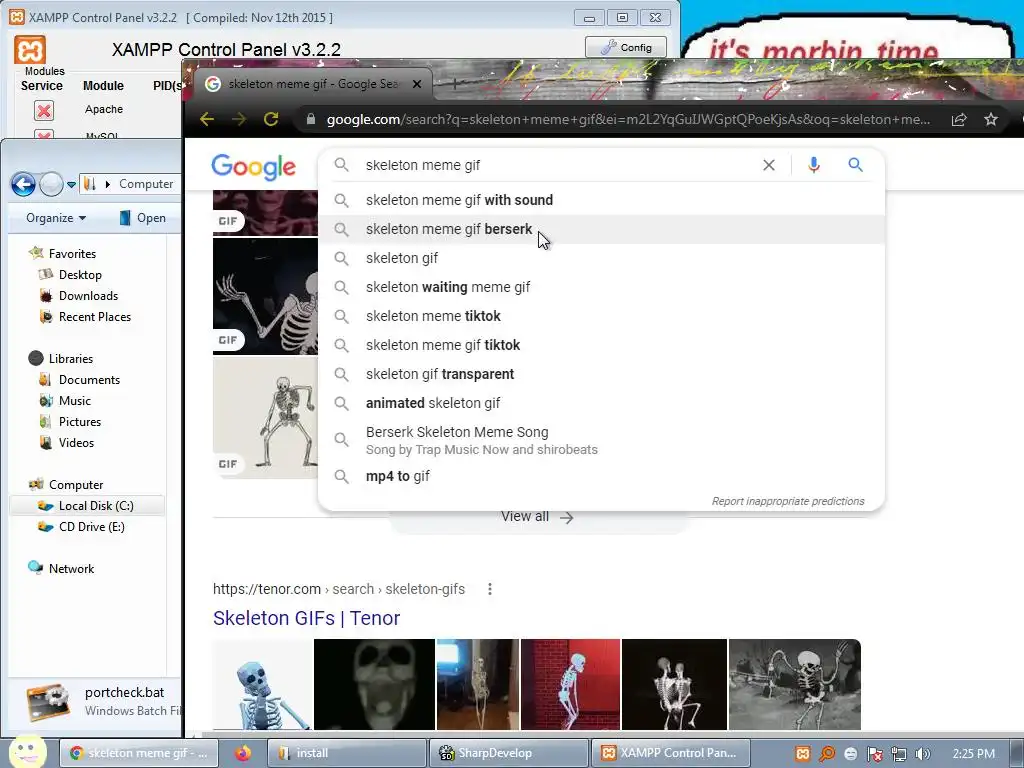Close the skeleton meme gif tab
This screenshot has height=768, width=1024.
[417, 84]
